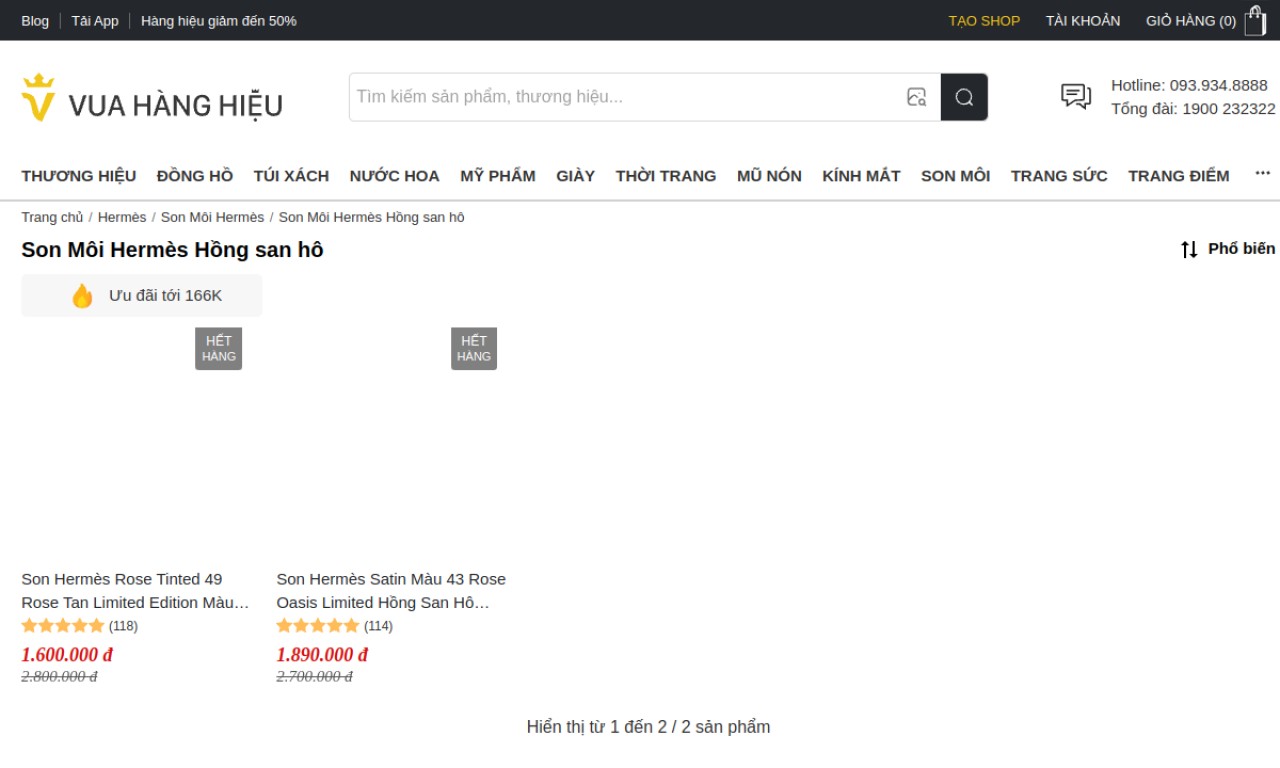Open the THƯƠNG HIỆU menu
This screenshot has width=1280, height=768.
pyautogui.click(x=79, y=176)
